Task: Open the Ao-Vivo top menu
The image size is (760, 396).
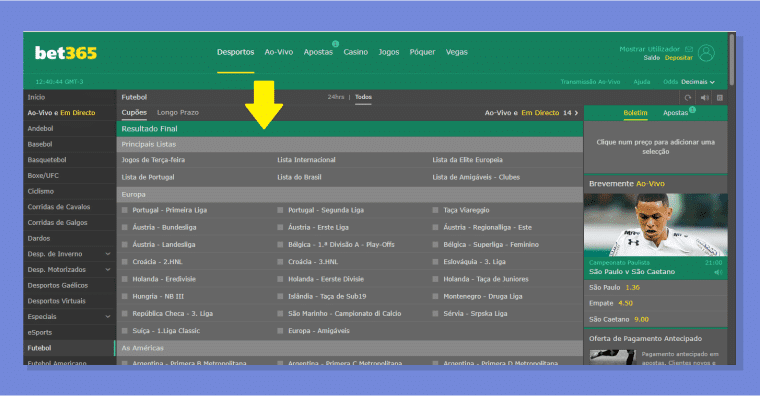Action: (279, 52)
